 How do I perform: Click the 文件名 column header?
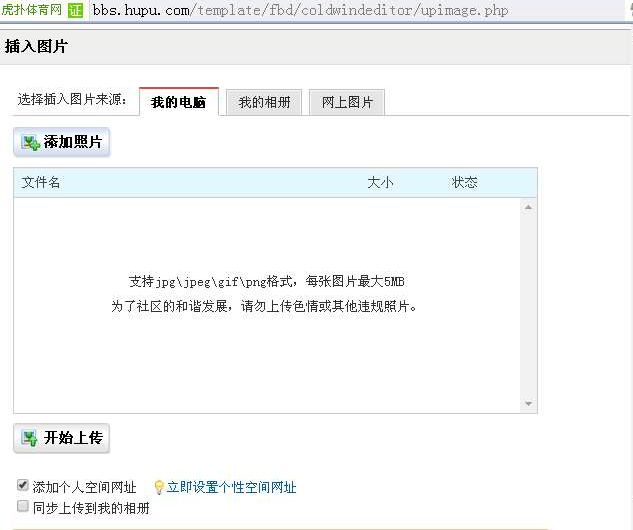[41, 182]
